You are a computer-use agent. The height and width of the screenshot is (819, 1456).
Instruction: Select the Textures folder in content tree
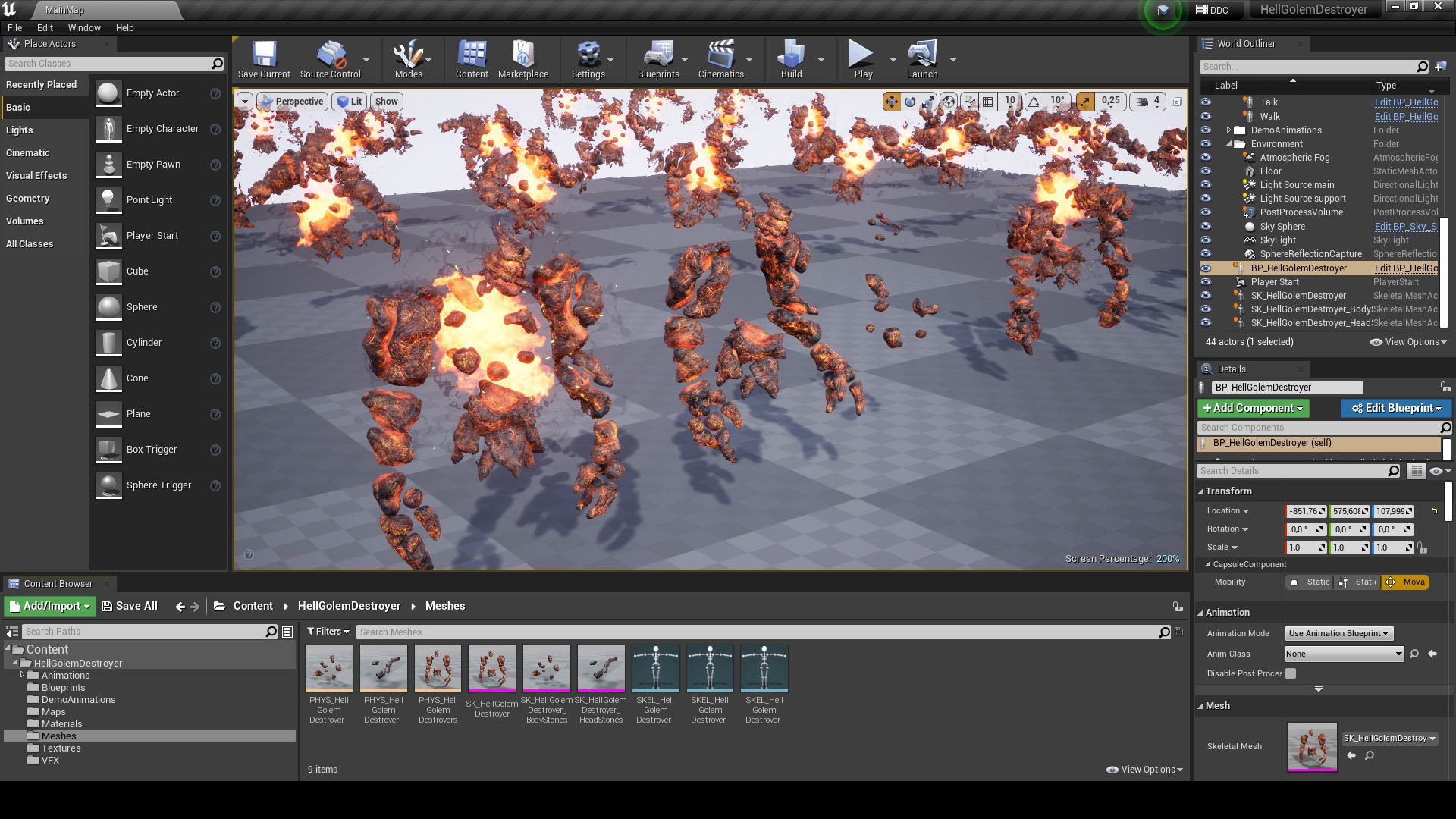[61, 748]
